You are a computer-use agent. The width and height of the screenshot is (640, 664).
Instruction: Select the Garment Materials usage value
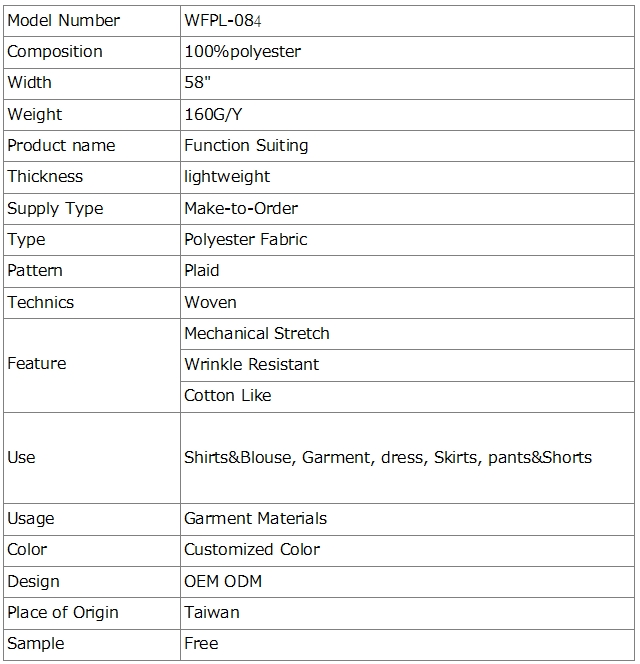[x=255, y=518]
